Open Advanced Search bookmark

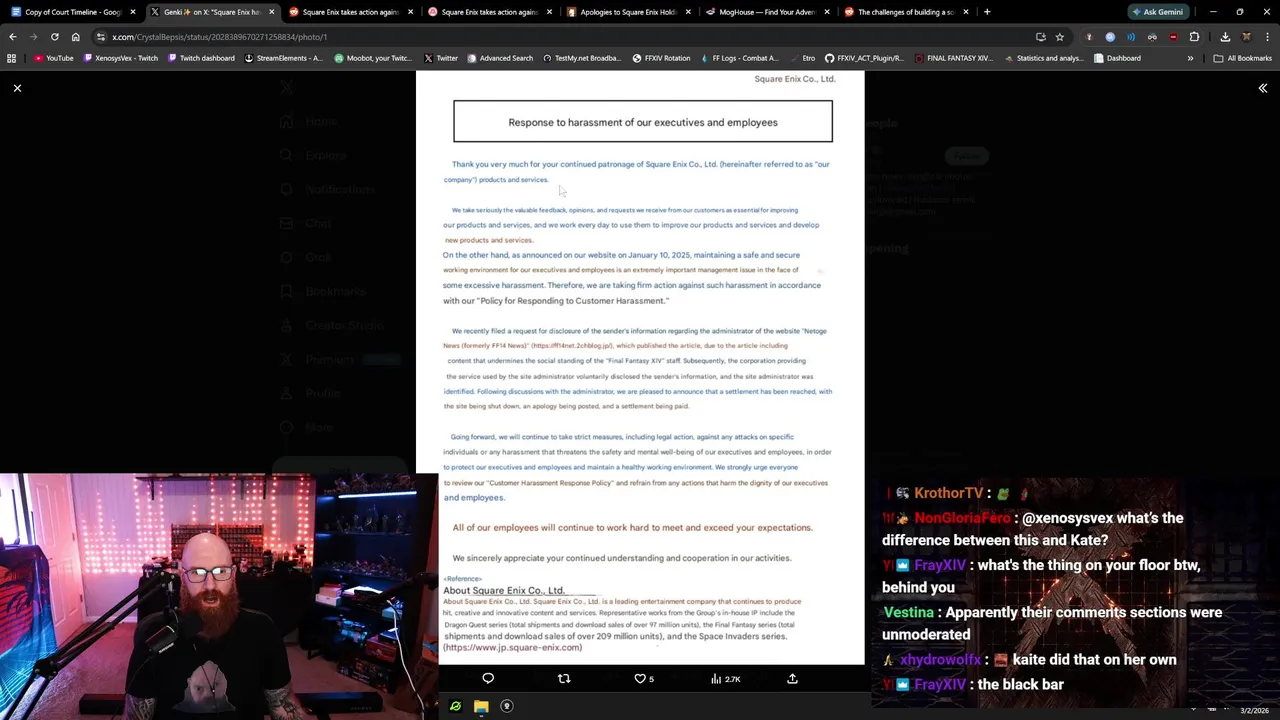[x=499, y=58]
